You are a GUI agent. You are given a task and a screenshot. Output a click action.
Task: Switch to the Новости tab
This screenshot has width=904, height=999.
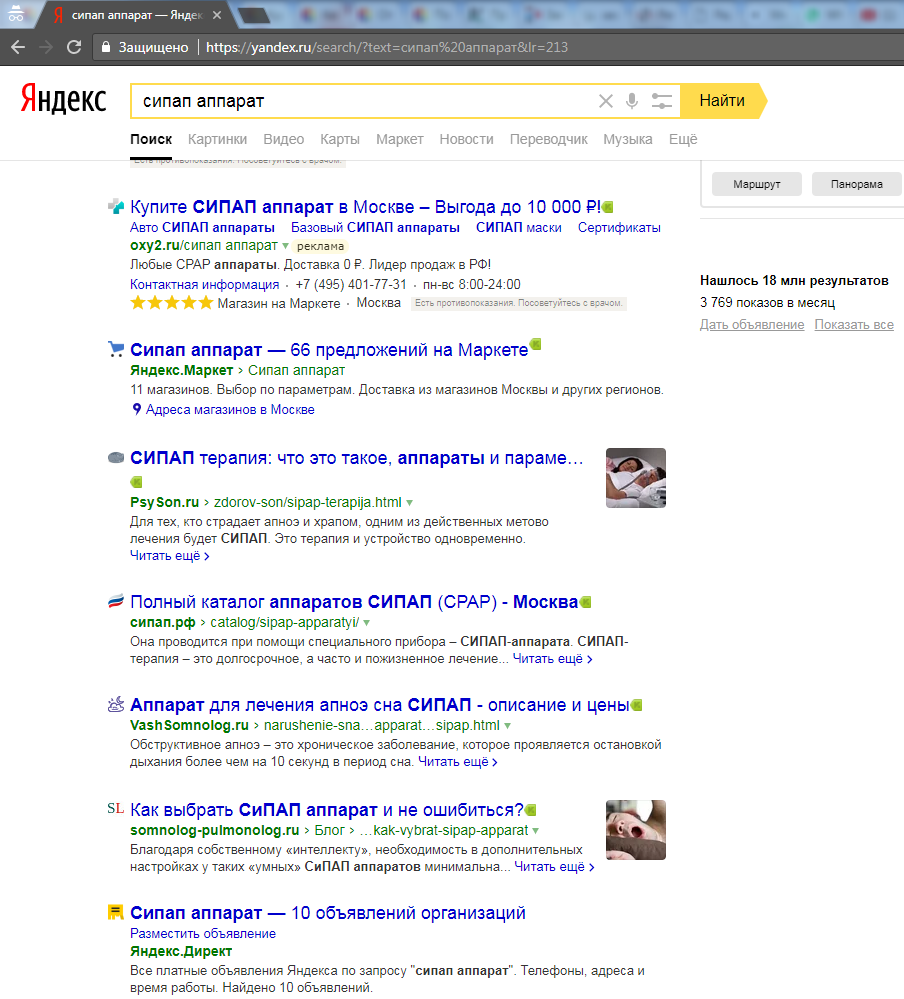click(466, 139)
